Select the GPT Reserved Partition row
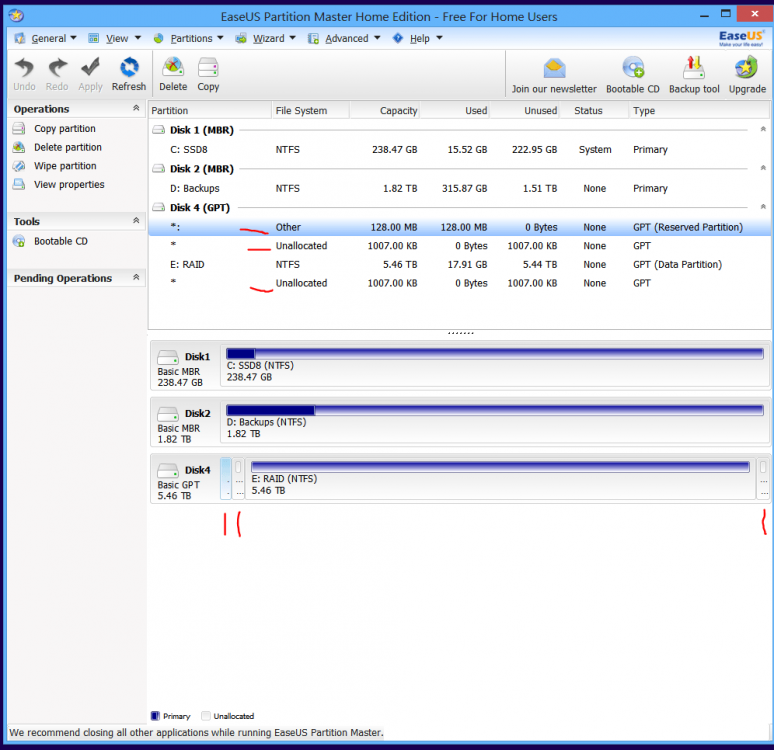The image size is (774, 750). pyautogui.click(x=459, y=227)
